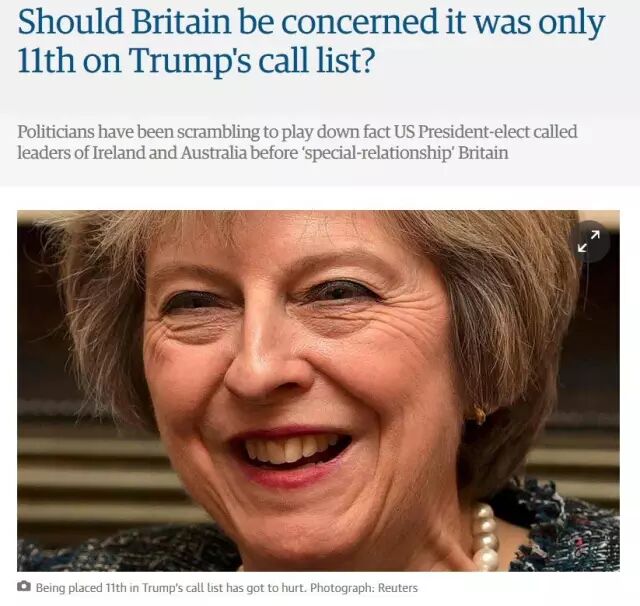Click the phrase 'special-relationship' in the subheading
This screenshot has height=606, width=640.
[x=377, y=153]
